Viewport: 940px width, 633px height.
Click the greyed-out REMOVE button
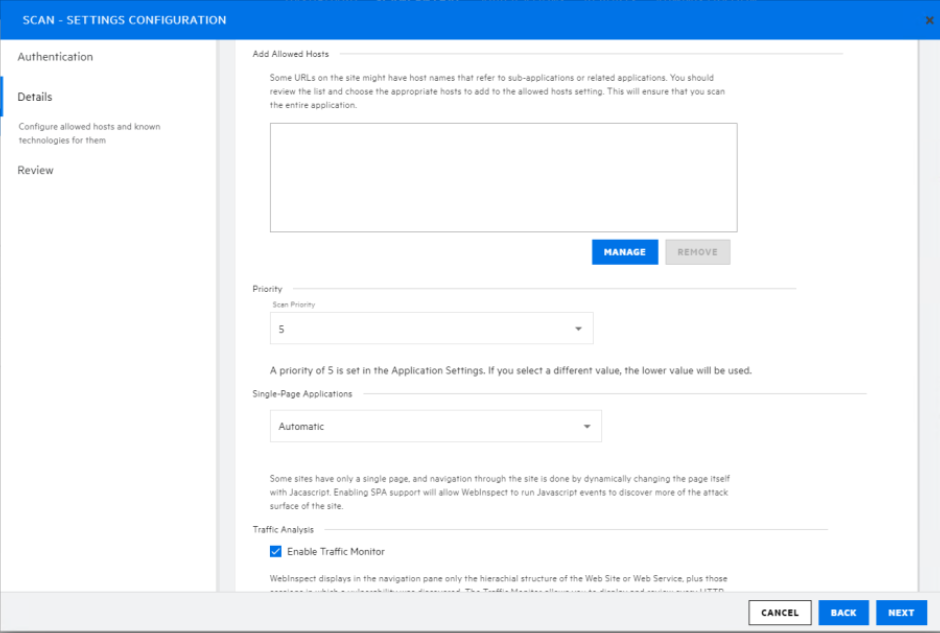(697, 252)
